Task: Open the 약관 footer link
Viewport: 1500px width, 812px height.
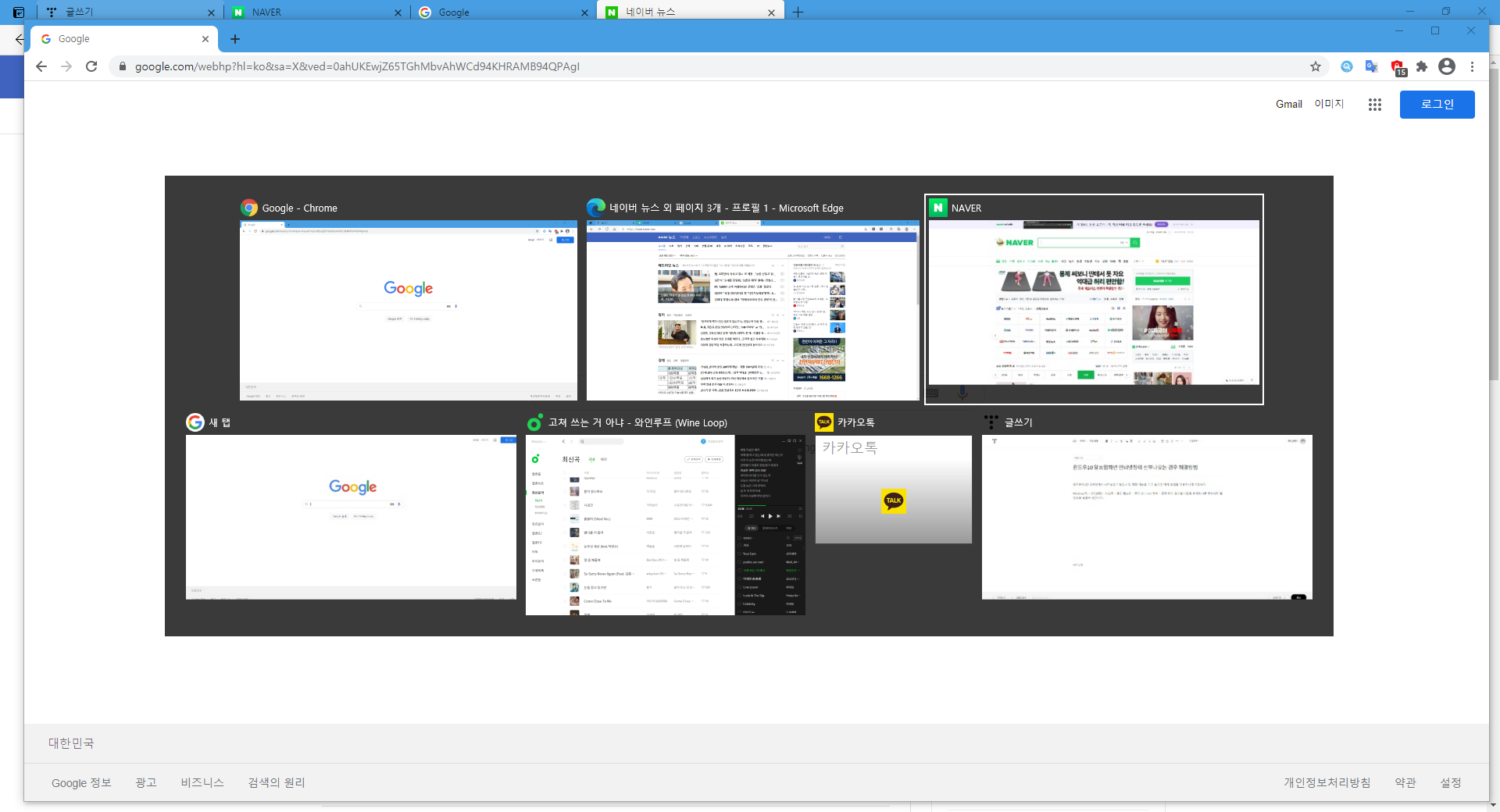Action: coord(1405,783)
